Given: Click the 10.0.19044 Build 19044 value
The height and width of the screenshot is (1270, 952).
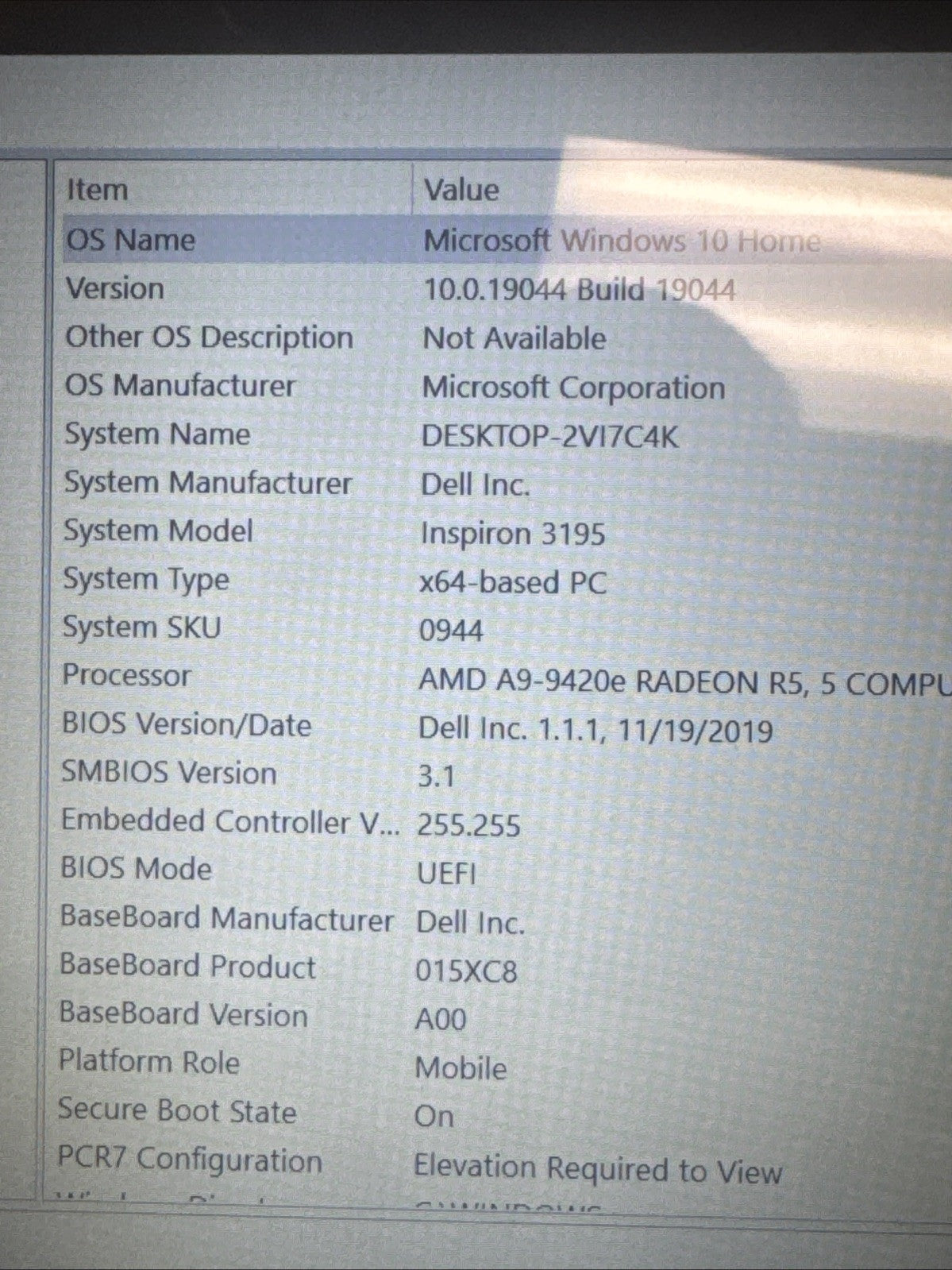Looking at the screenshot, I should (x=579, y=289).
